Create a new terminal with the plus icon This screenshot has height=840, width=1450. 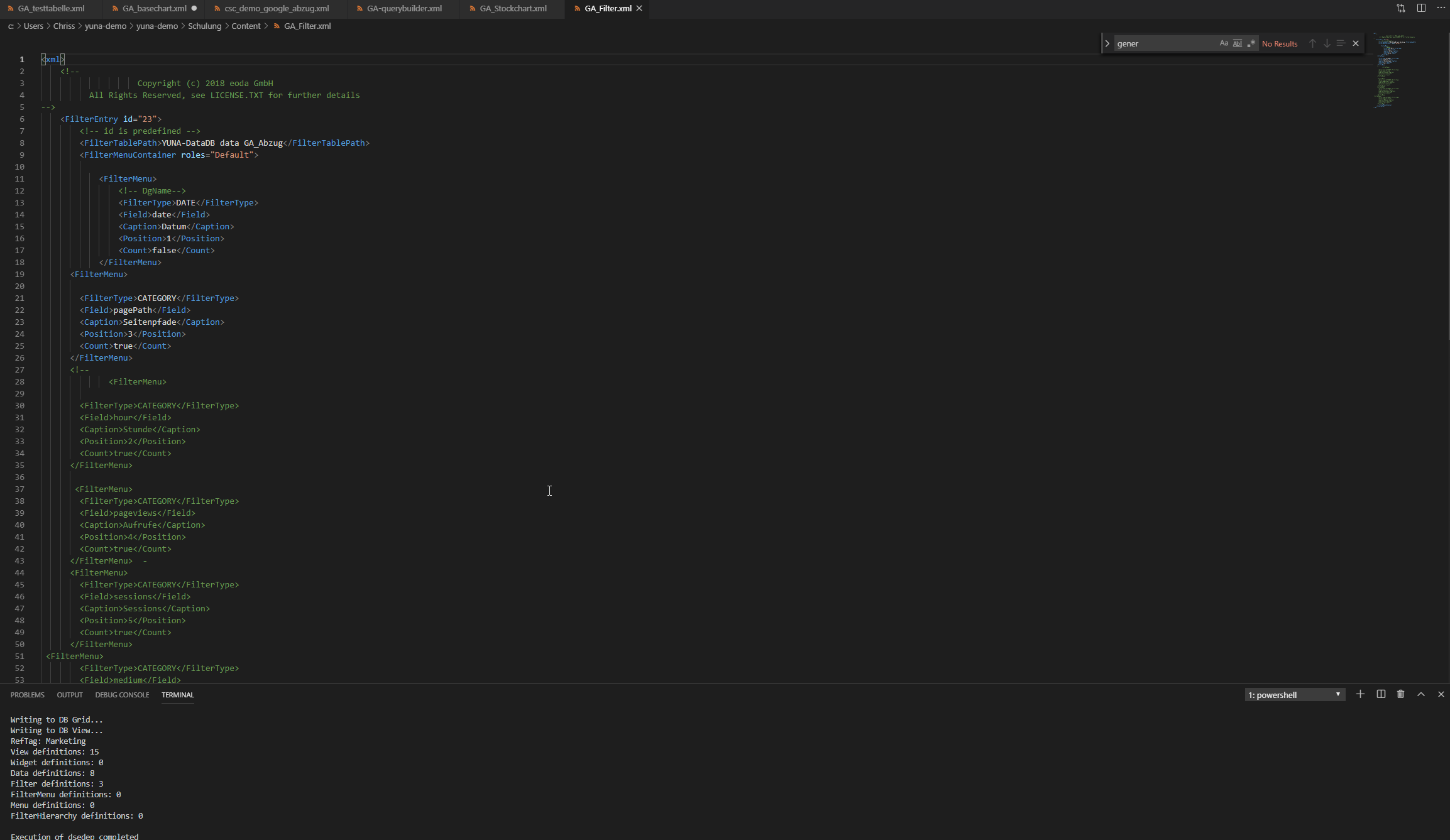1360,694
